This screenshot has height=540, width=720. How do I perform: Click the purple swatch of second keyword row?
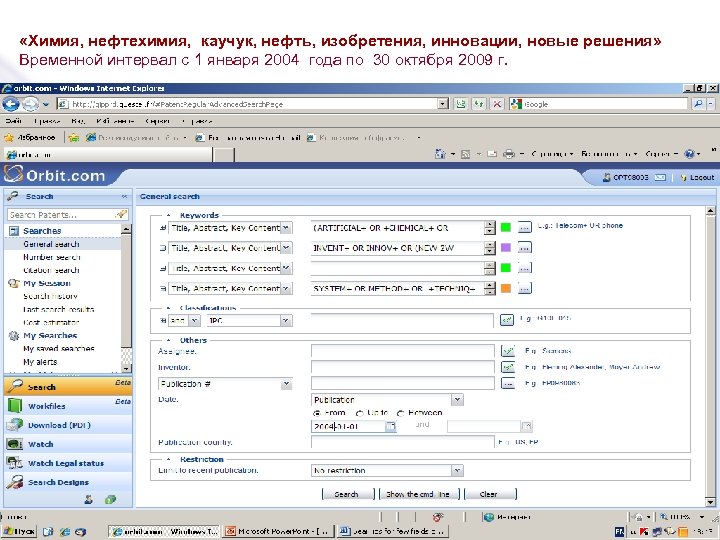(506, 248)
